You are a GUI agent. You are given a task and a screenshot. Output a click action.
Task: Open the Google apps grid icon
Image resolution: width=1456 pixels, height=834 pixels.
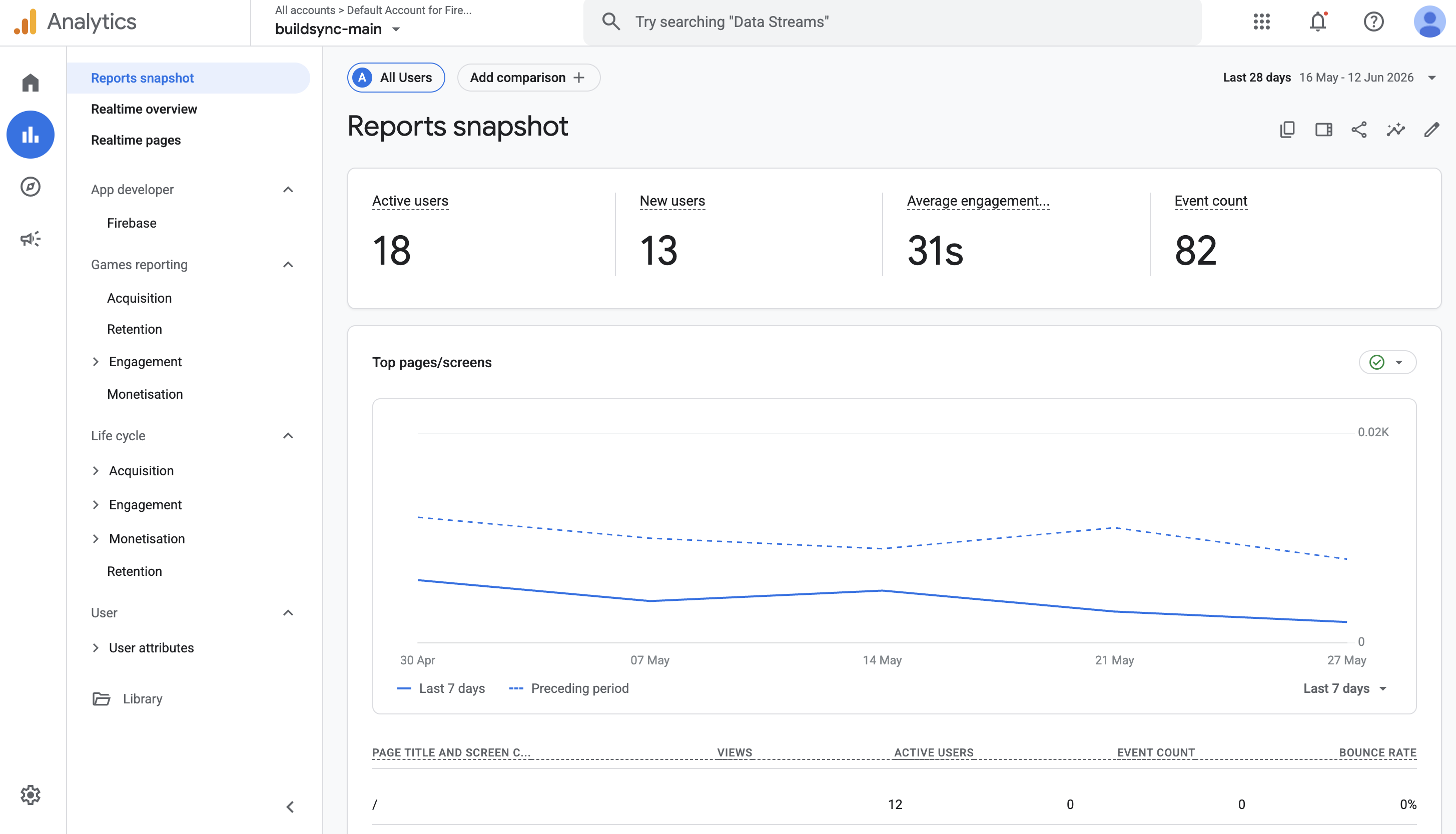[1262, 22]
